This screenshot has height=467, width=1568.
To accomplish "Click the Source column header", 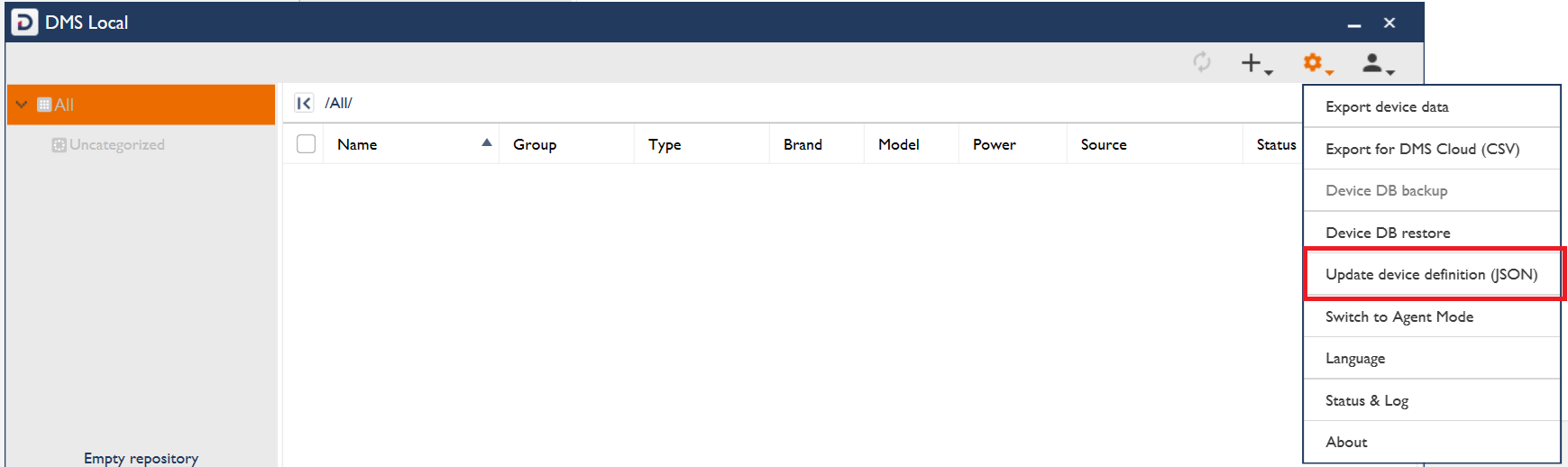I will tap(1104, 144).
